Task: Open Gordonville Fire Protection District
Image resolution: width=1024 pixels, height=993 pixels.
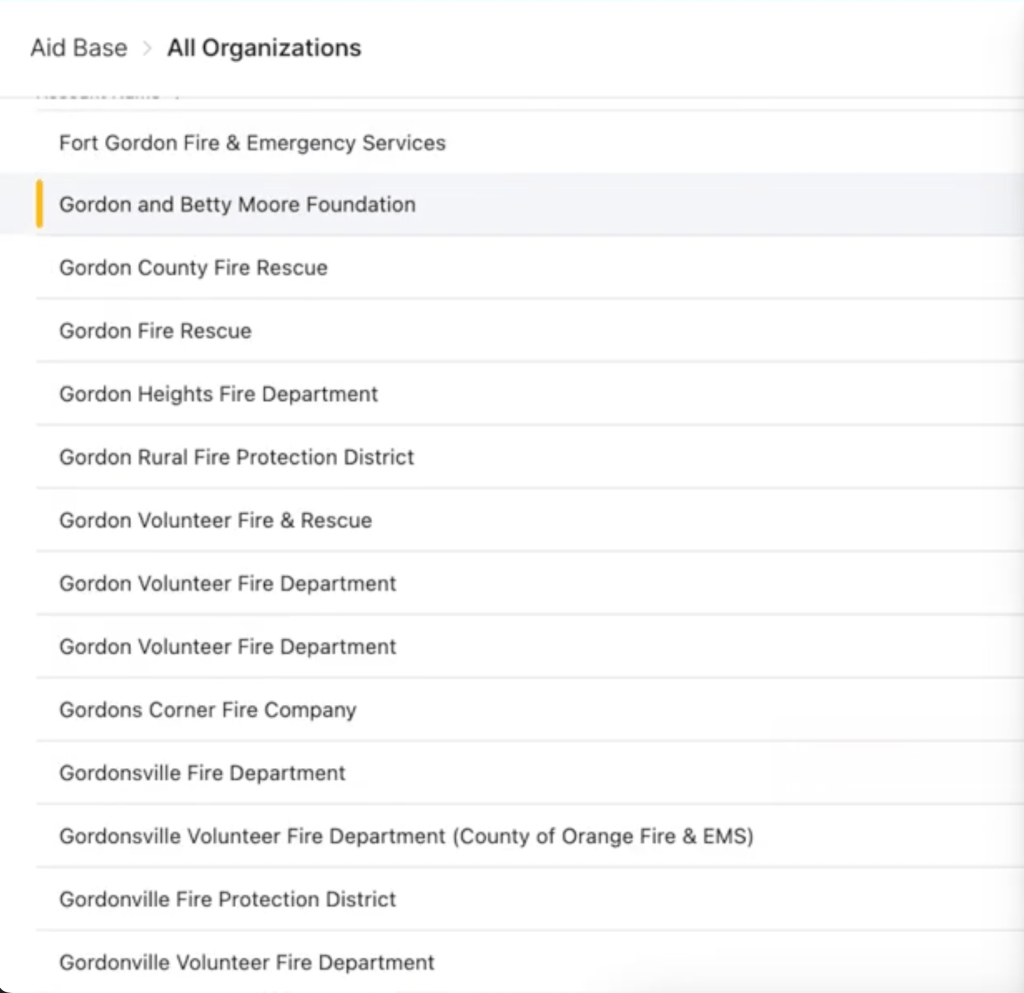Action: [227, 899]
